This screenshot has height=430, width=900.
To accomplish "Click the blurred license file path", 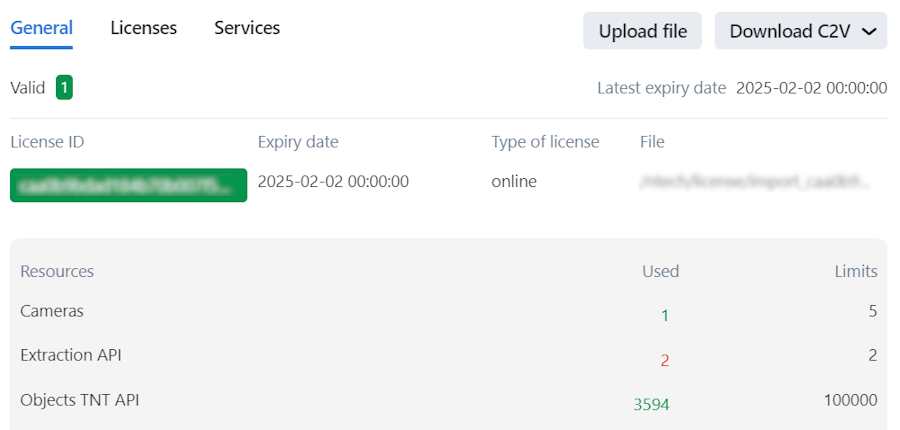I will point(754,182).
